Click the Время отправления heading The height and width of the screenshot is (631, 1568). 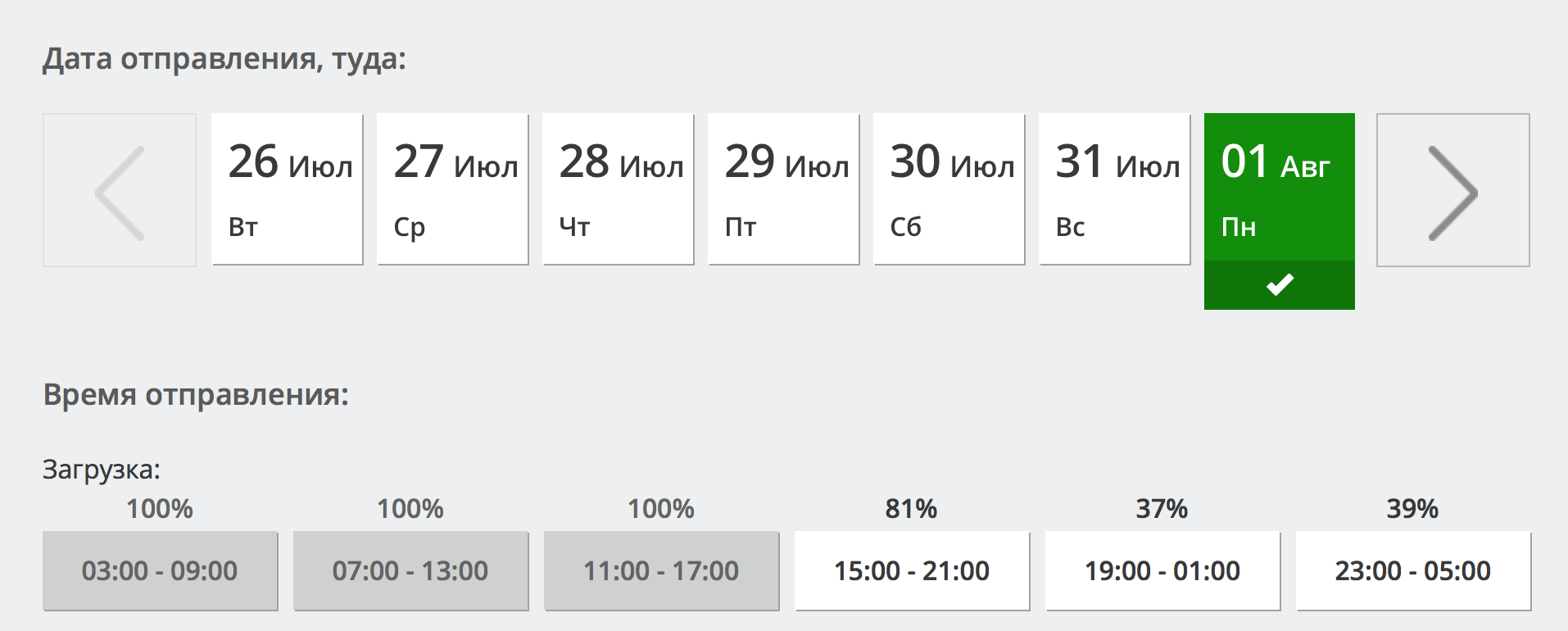(x=196, y=395)
